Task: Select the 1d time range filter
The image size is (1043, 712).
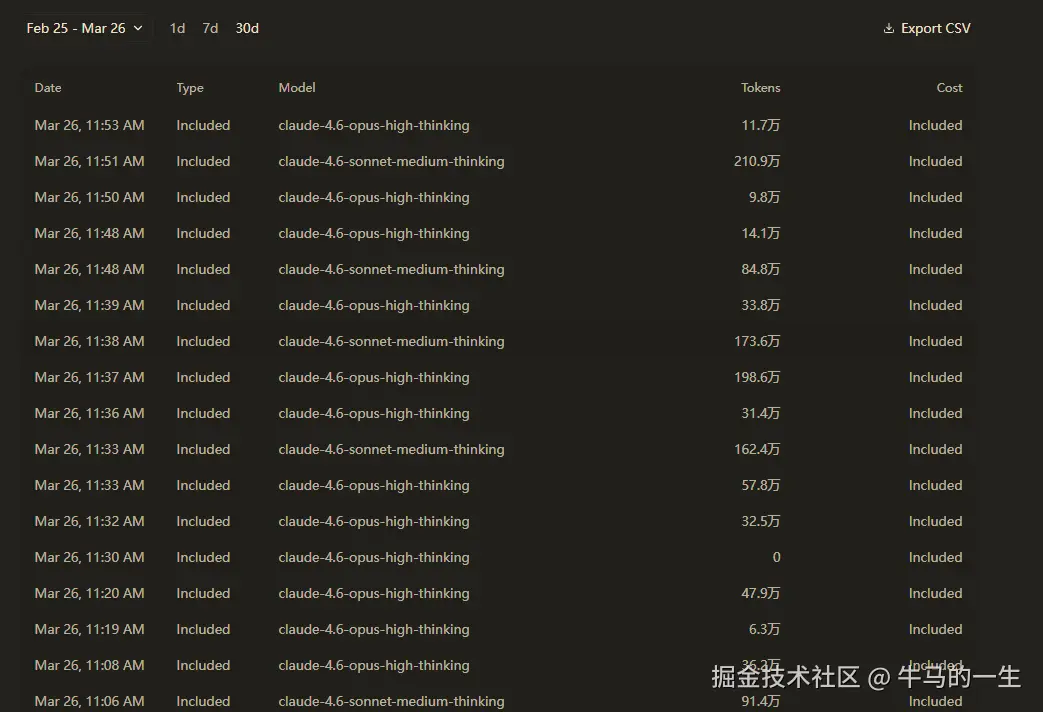Action: (x=177, y=28)
